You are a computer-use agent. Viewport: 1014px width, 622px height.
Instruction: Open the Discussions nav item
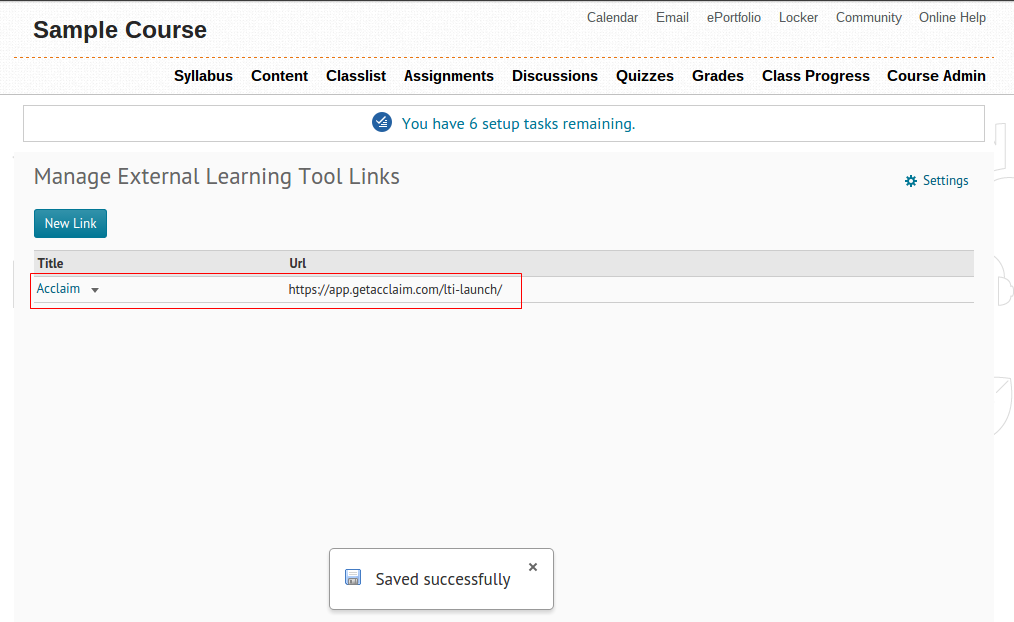tap(555, 76)
